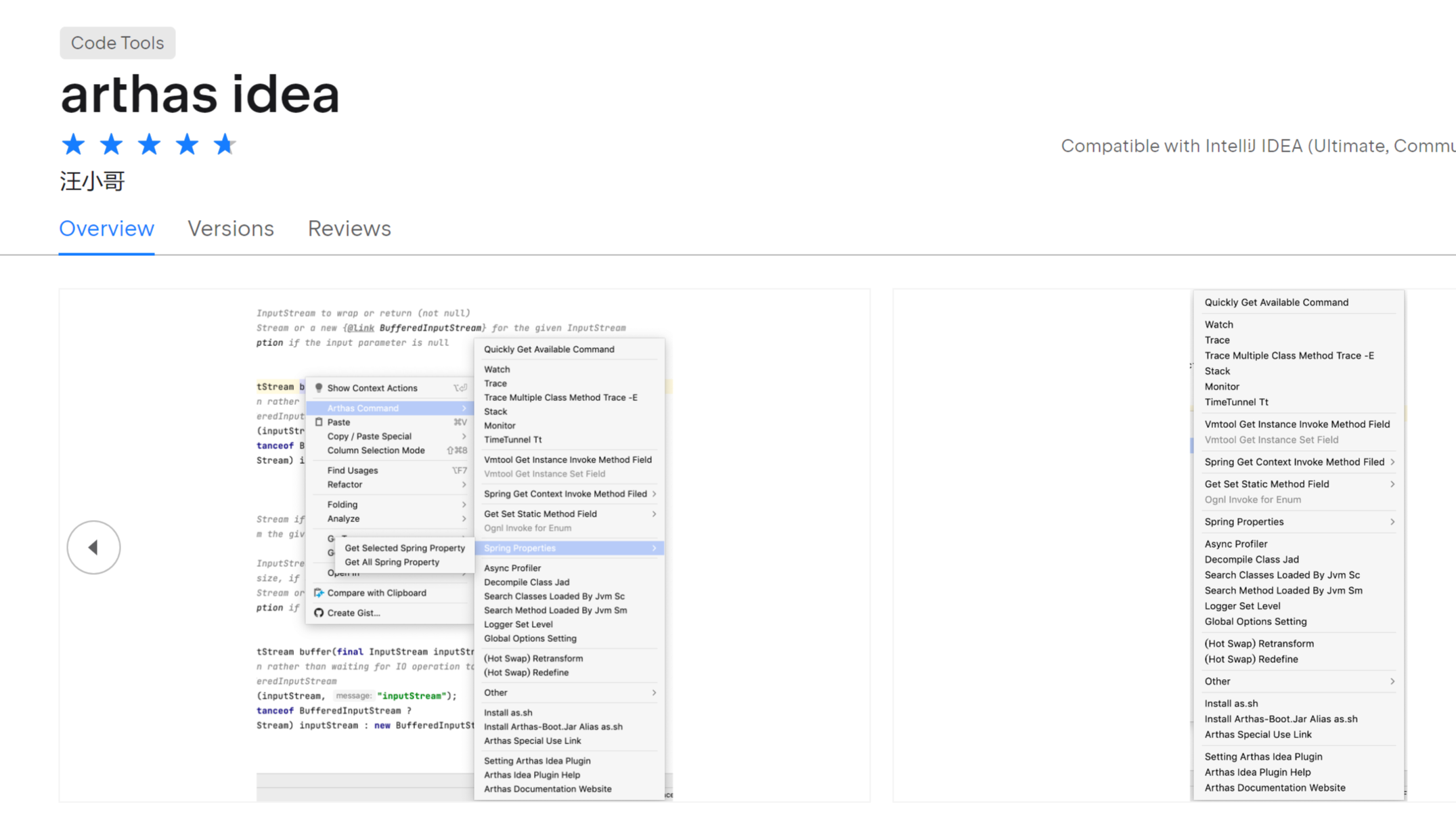The image size is (1456, 820).
Task: Expand Get Set Static Method Field arrow on right
Action: coord(1392,484)
